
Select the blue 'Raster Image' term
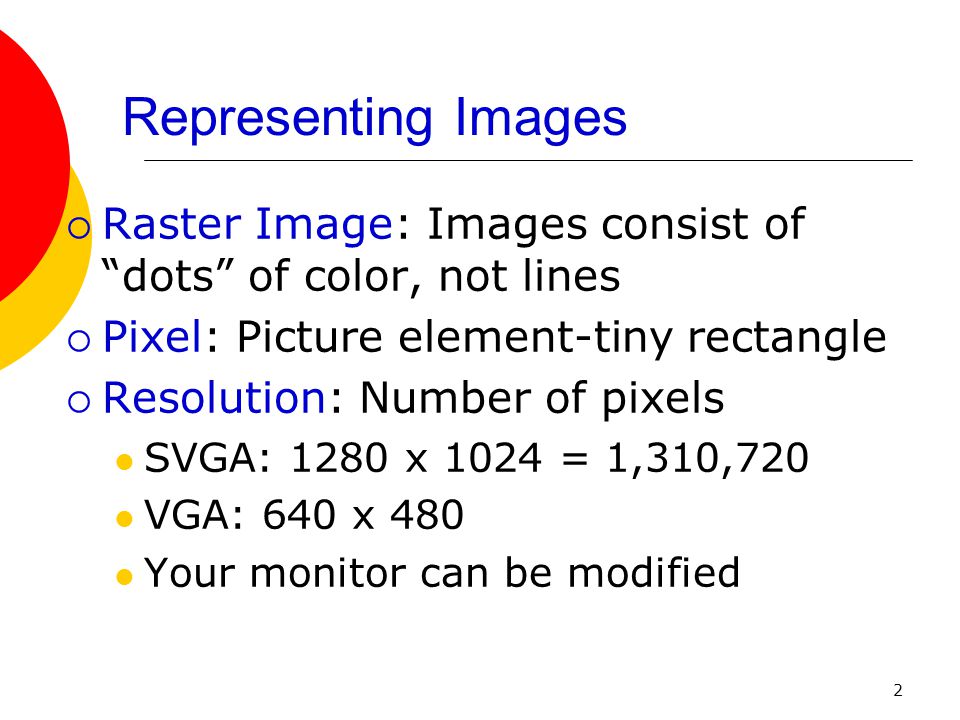pyautogui.click(x=248, y=224)
